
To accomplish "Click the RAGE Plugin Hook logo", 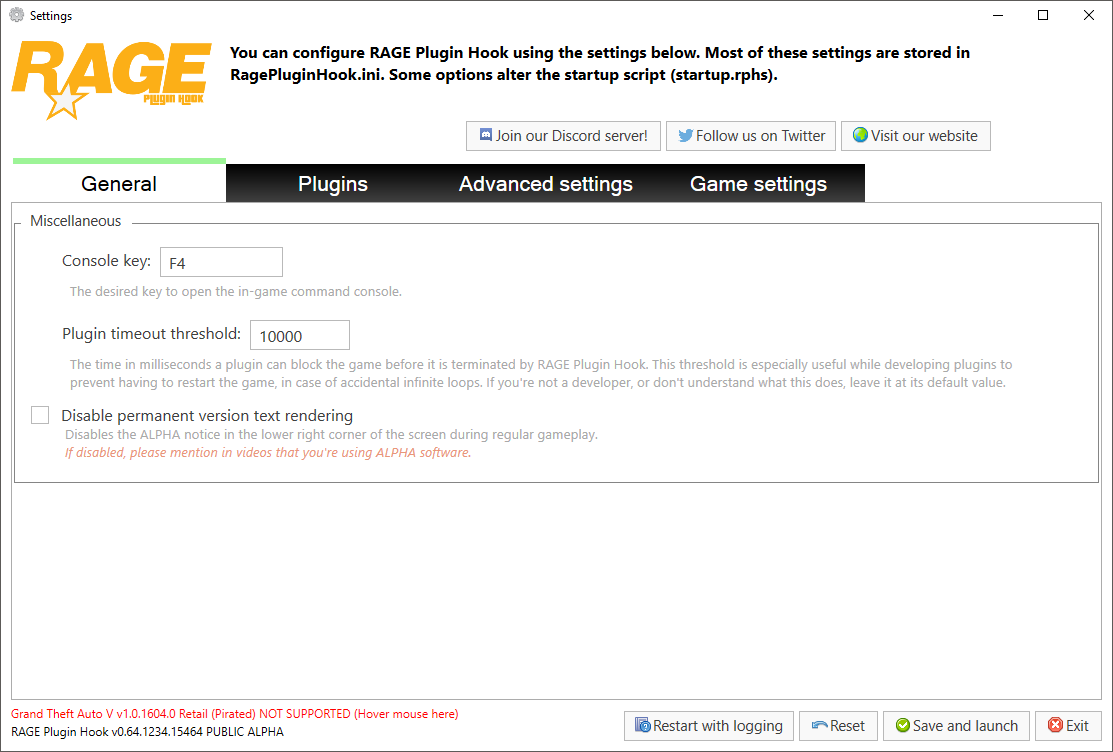I will coord(111,80).
